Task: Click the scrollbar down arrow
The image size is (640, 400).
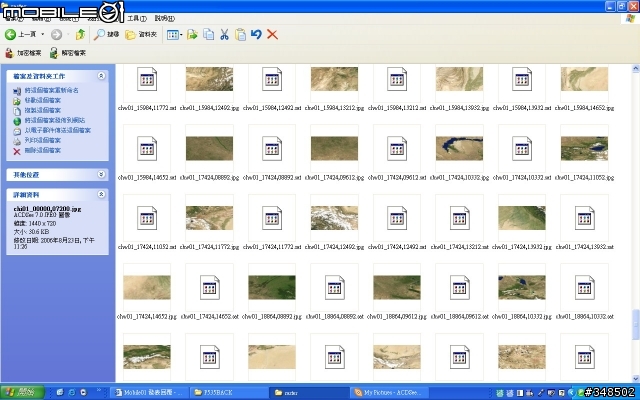Action: 636,378
